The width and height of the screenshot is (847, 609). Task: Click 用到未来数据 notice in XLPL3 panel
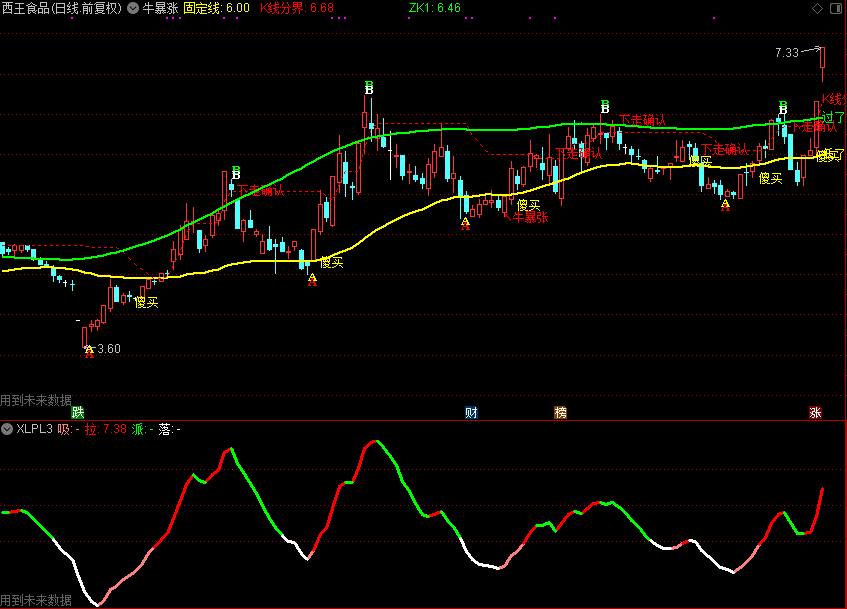pyautogui.click(x=36, y=600)
